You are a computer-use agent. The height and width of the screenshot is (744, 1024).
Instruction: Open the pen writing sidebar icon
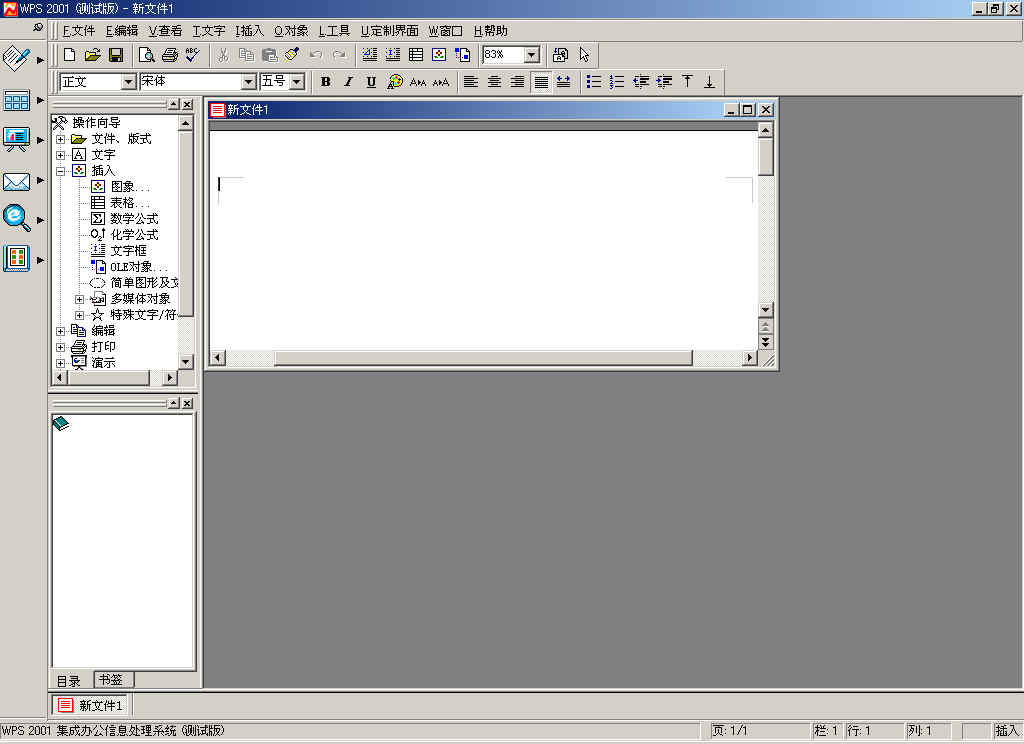tap(16, 59)
